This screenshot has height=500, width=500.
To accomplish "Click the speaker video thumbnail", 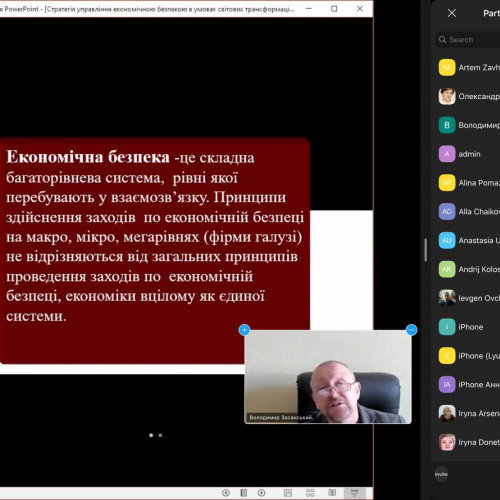I will 328,377.
